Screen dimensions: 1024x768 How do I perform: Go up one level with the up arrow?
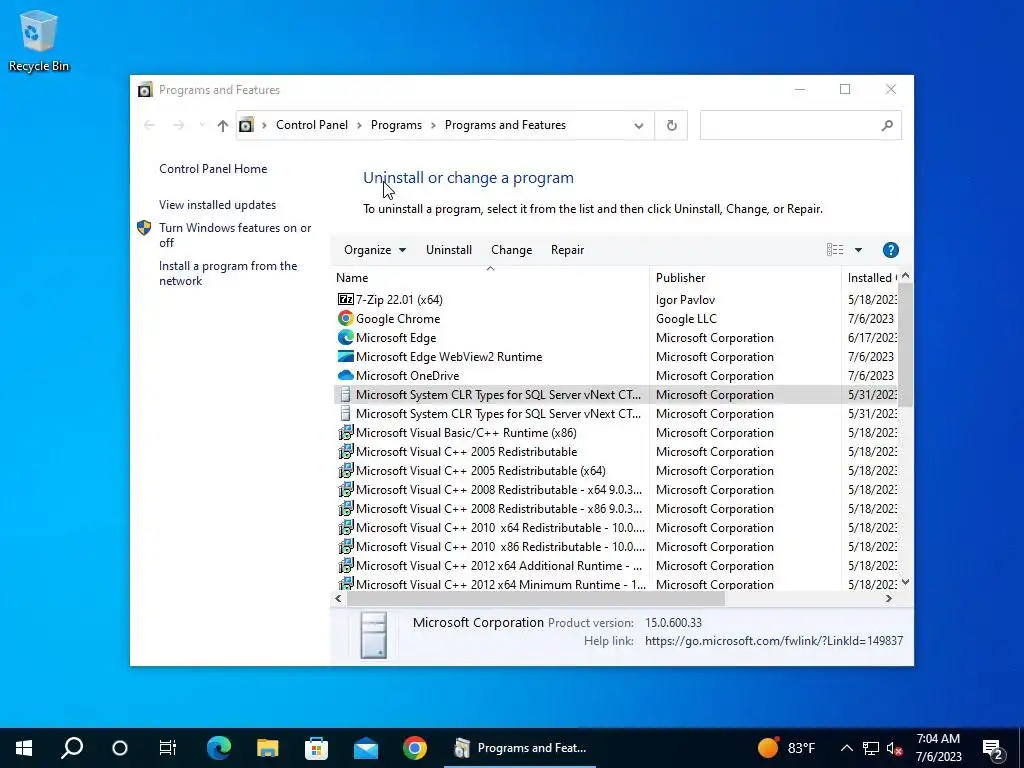[x=223, y=125]
